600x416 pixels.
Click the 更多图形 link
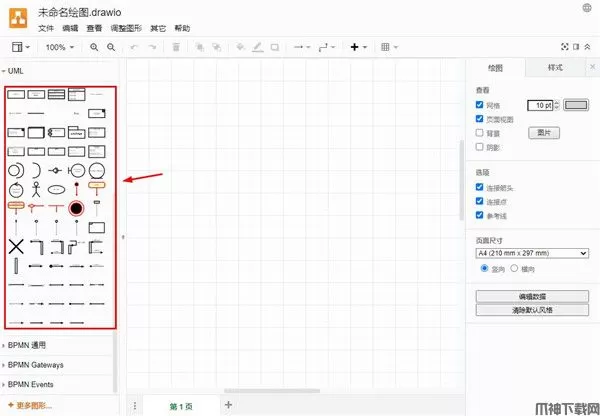[x=30, y=405]
